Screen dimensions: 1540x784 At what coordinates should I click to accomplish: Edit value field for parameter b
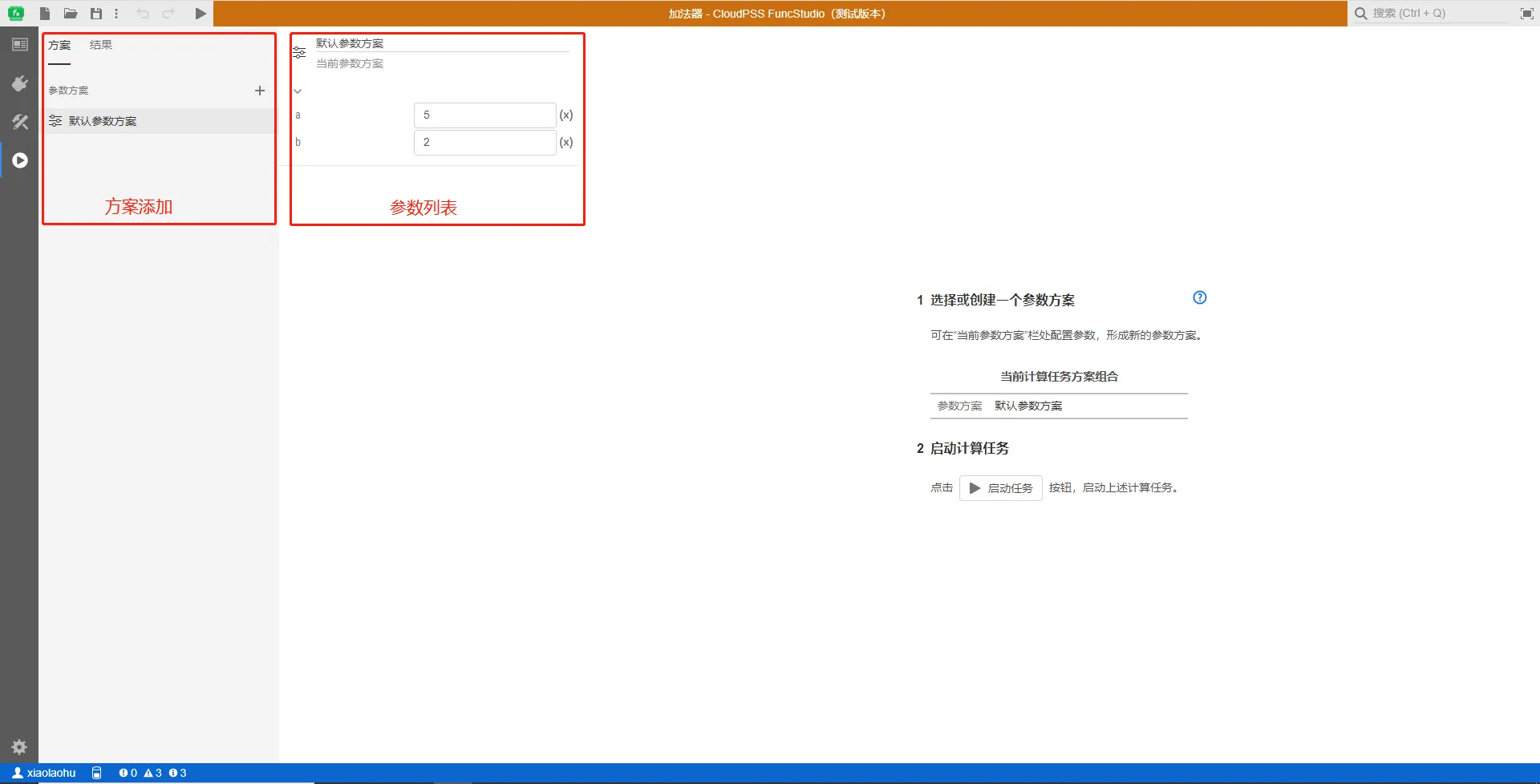484,143
